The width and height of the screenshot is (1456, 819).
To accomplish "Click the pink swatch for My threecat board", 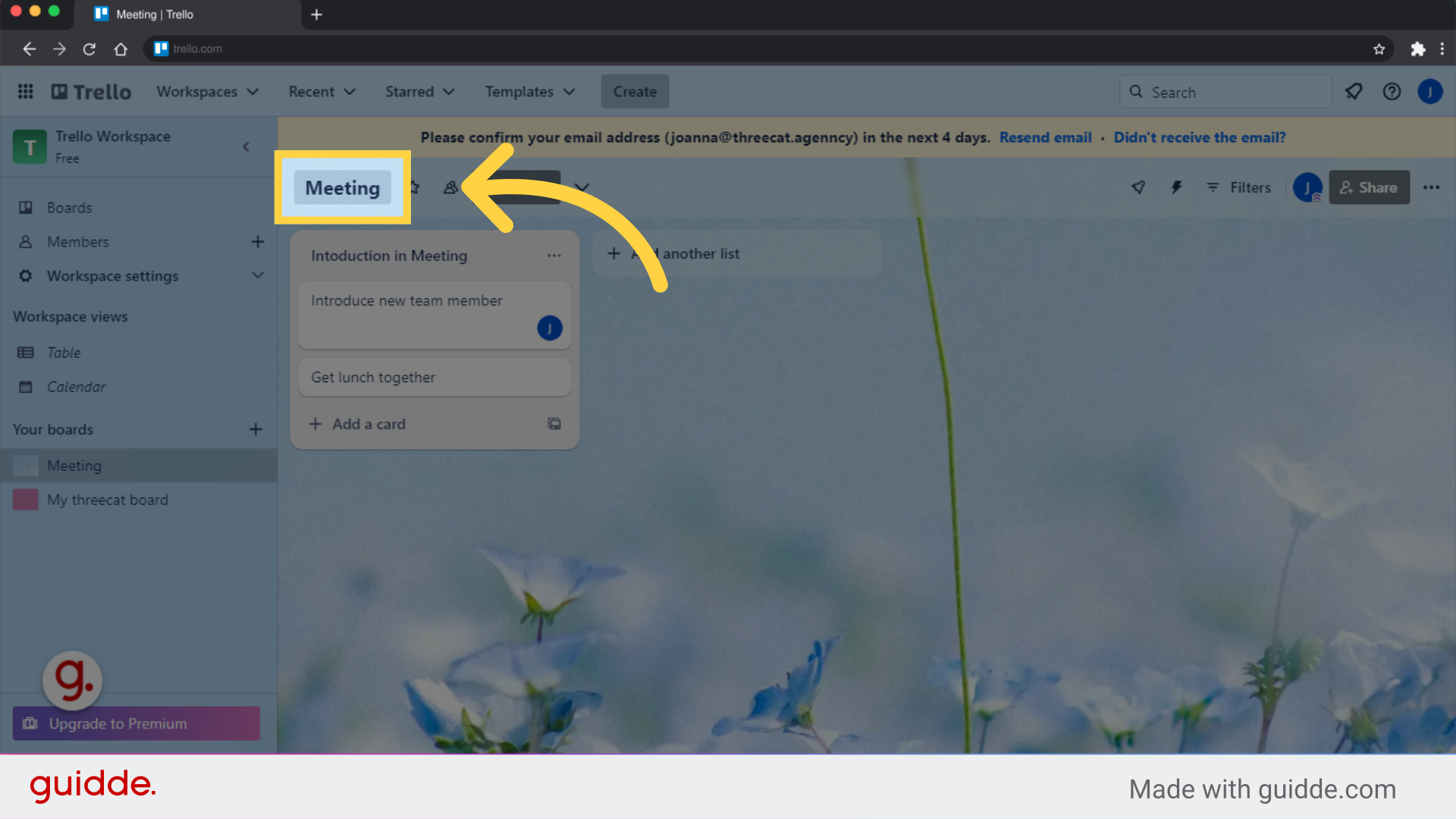I will click(x=25, y=499).
